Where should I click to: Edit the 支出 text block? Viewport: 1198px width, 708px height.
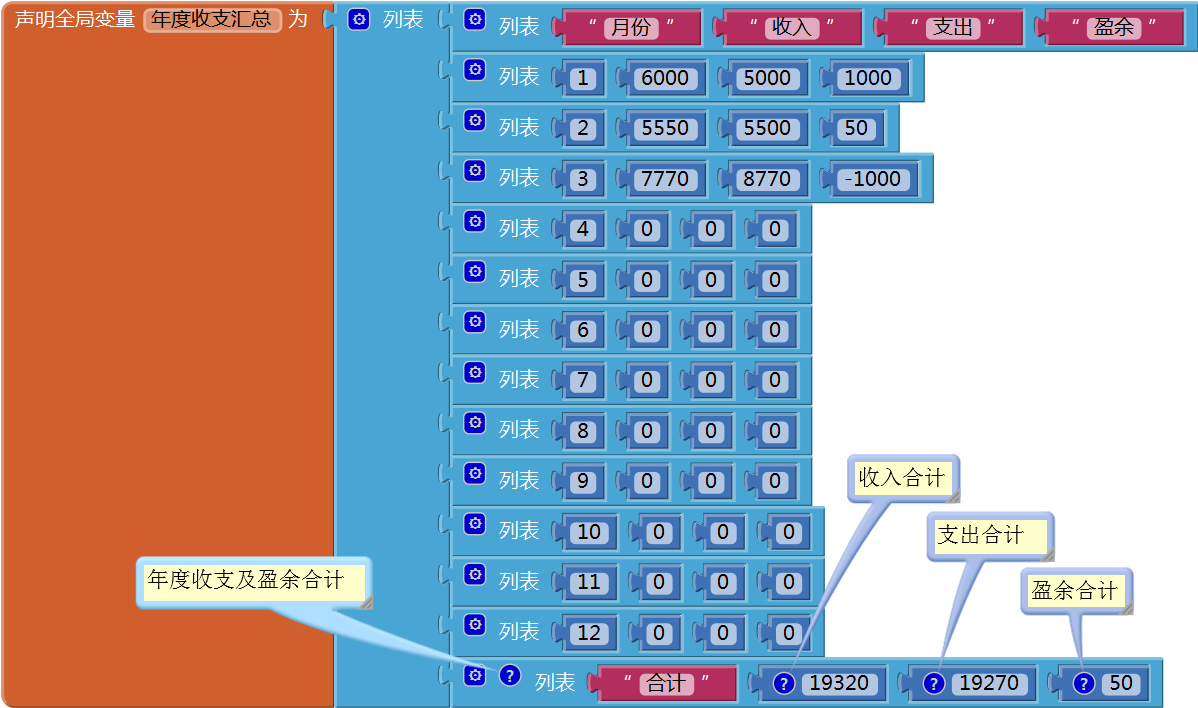[953, 27]
